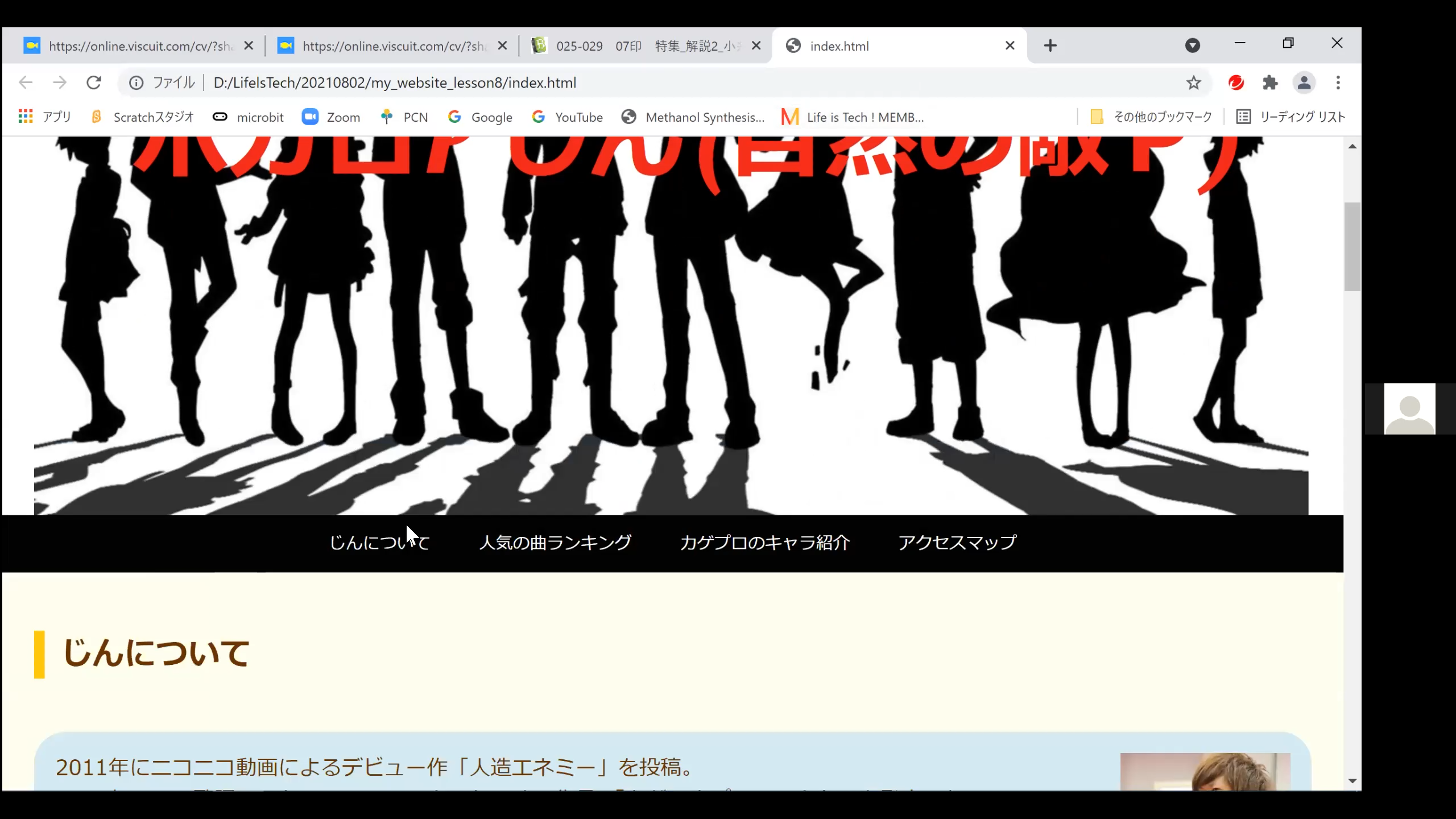Click the page scrollbar up arrow
The width and height of the screenshot is (1456, 819).
coord(1352,147)
